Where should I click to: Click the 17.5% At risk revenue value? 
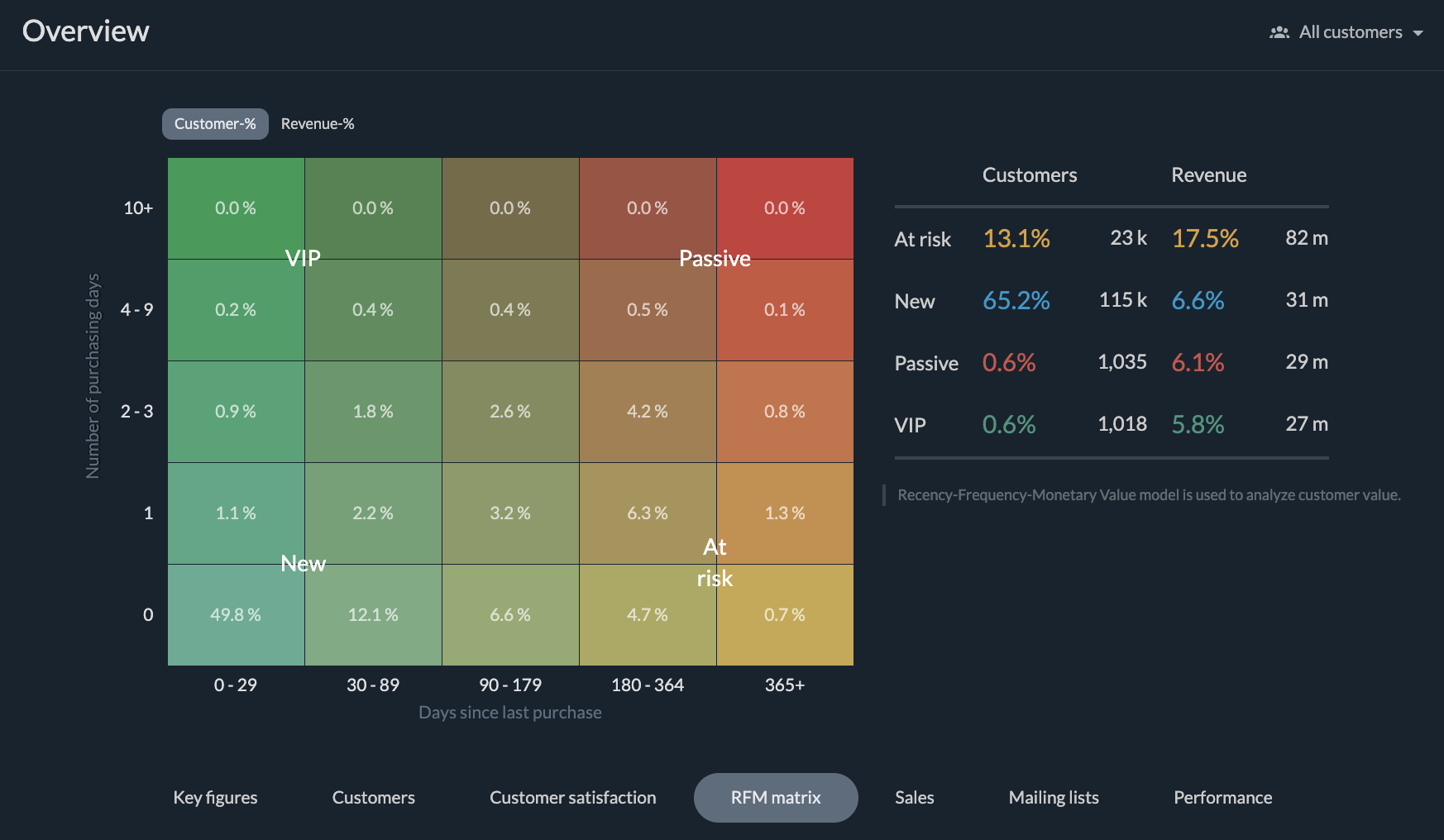click(x=1205, y=239)
